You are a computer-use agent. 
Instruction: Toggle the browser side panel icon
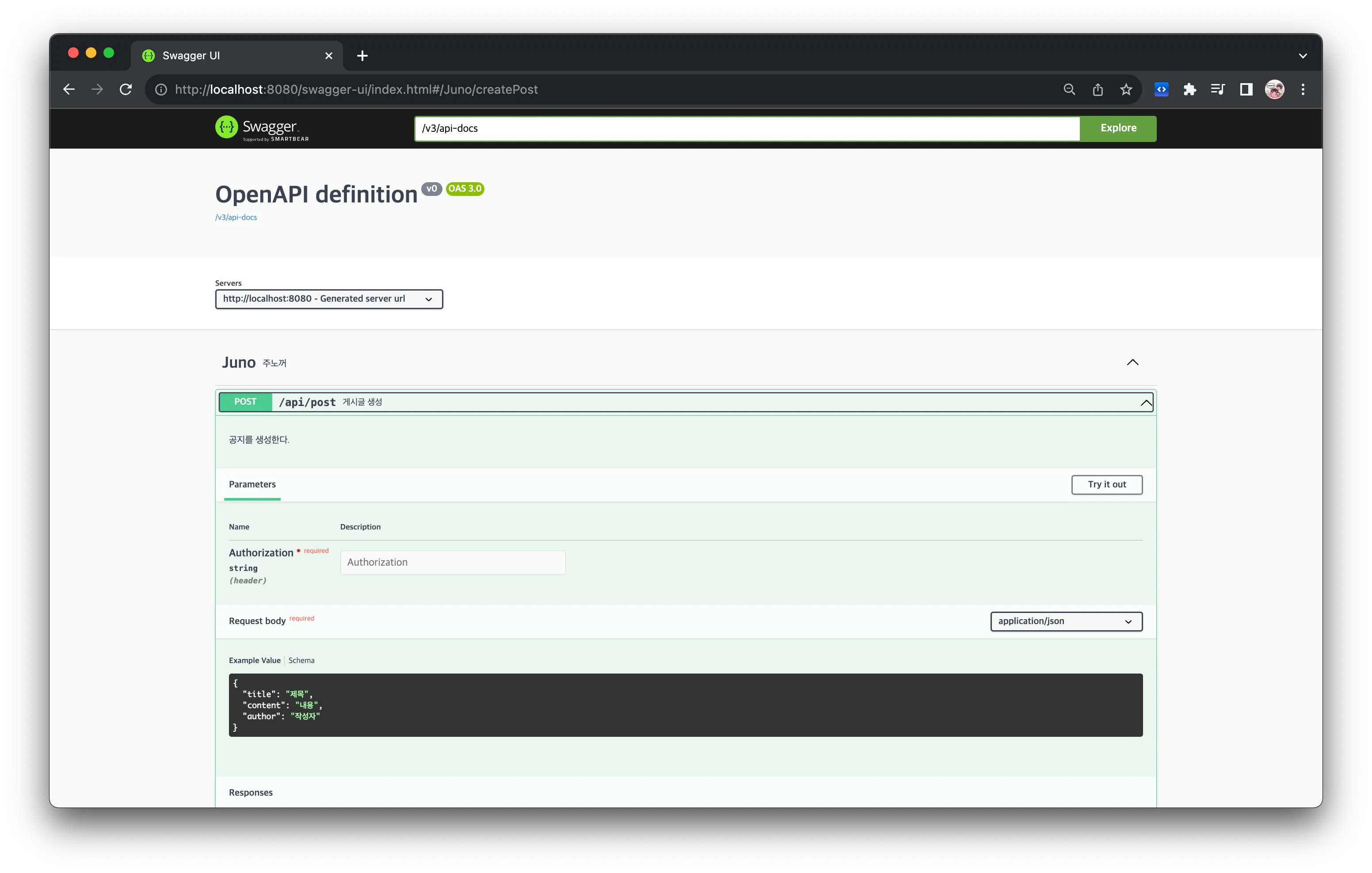tap(1246, 89)
